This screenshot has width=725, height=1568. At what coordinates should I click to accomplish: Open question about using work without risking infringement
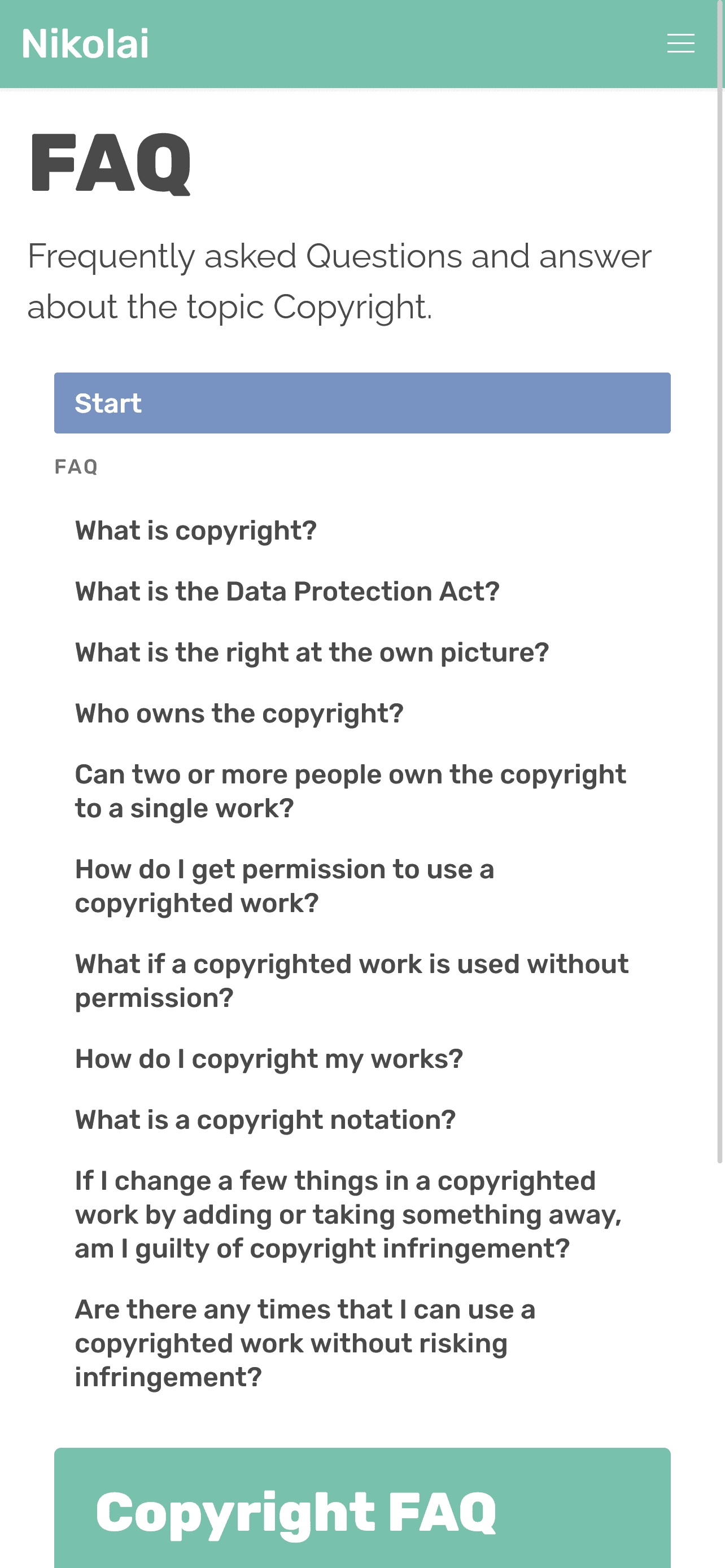(304, 1343)
